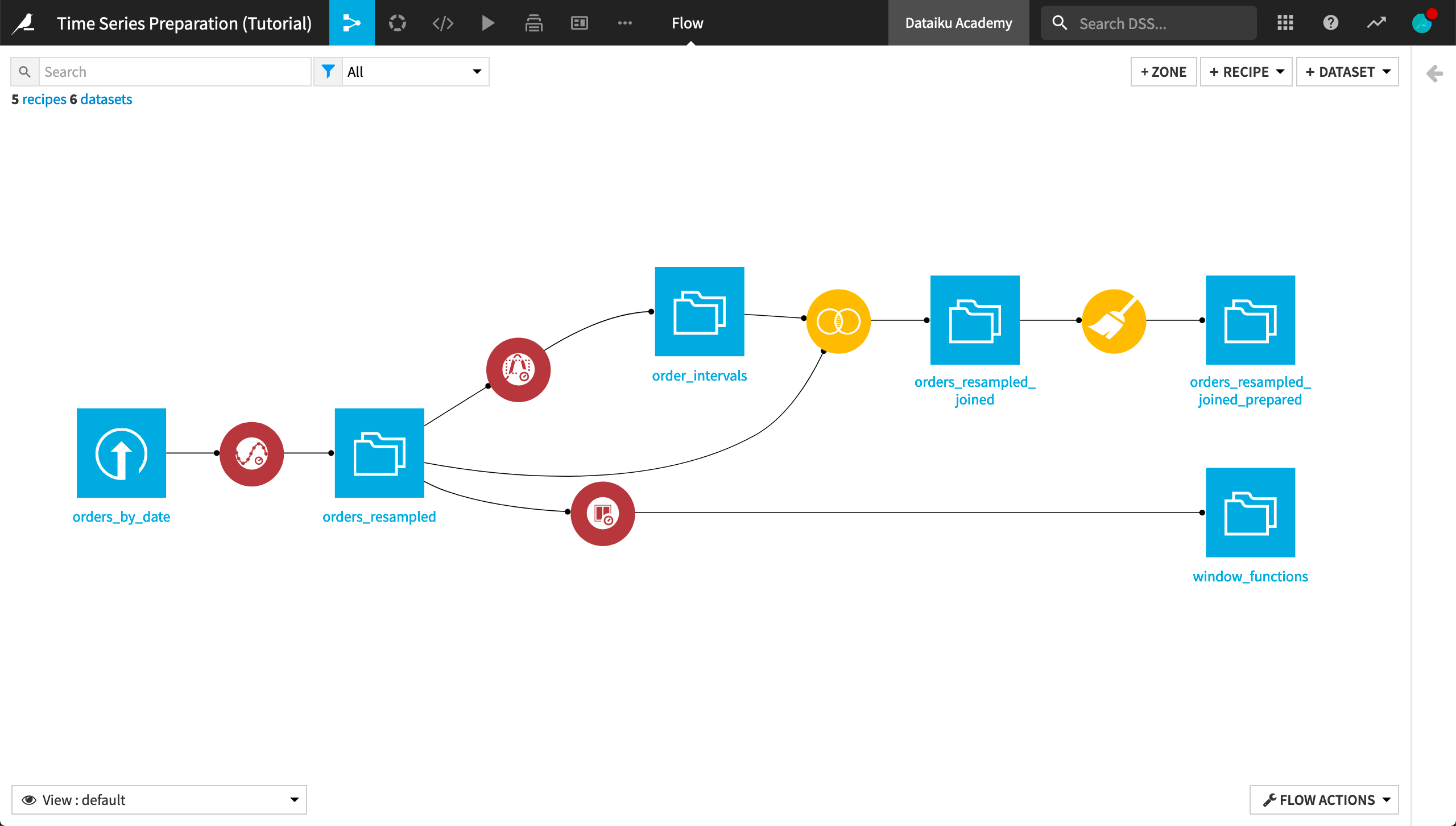The width and height of the screenshot is (1456, 826).
Task: Open the applications grid icon
Action: (1285, 23)
